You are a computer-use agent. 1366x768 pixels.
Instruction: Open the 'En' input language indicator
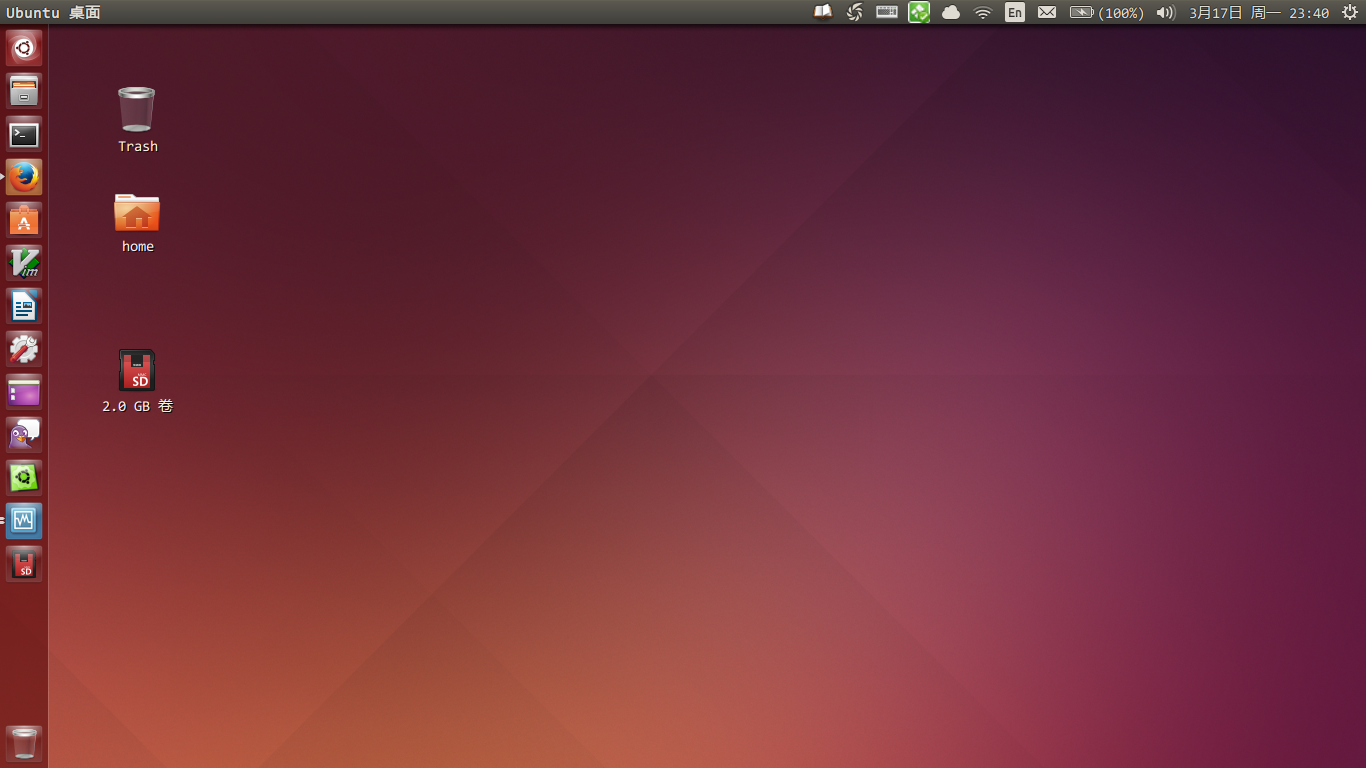point(1015,12)
